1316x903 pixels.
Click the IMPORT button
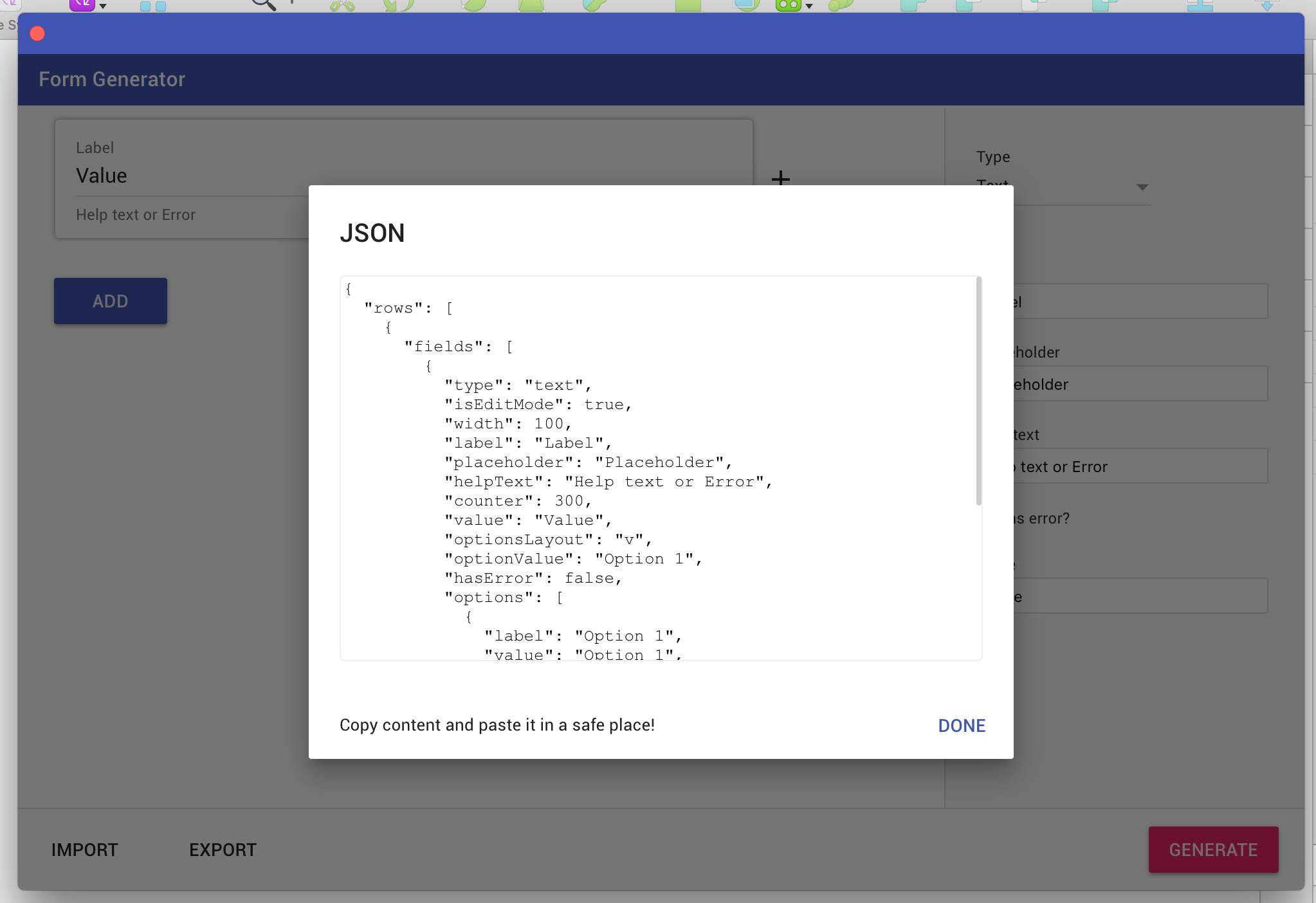click(85, 850)
